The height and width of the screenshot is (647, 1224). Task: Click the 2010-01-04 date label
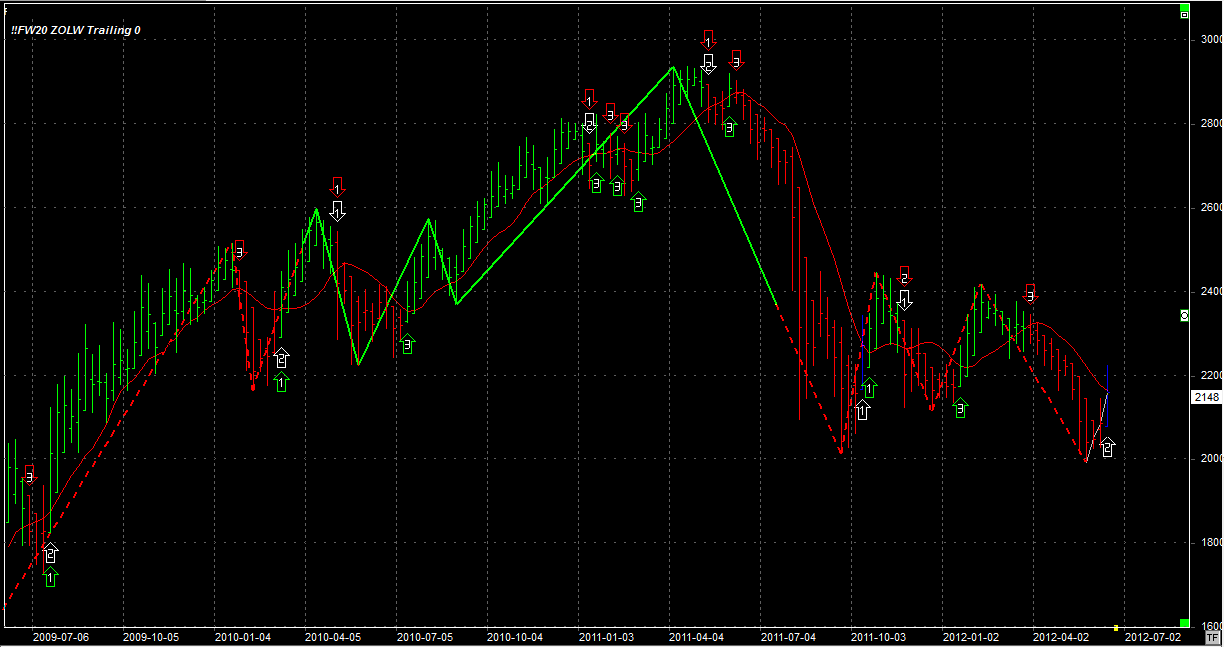tap(241, 636)
